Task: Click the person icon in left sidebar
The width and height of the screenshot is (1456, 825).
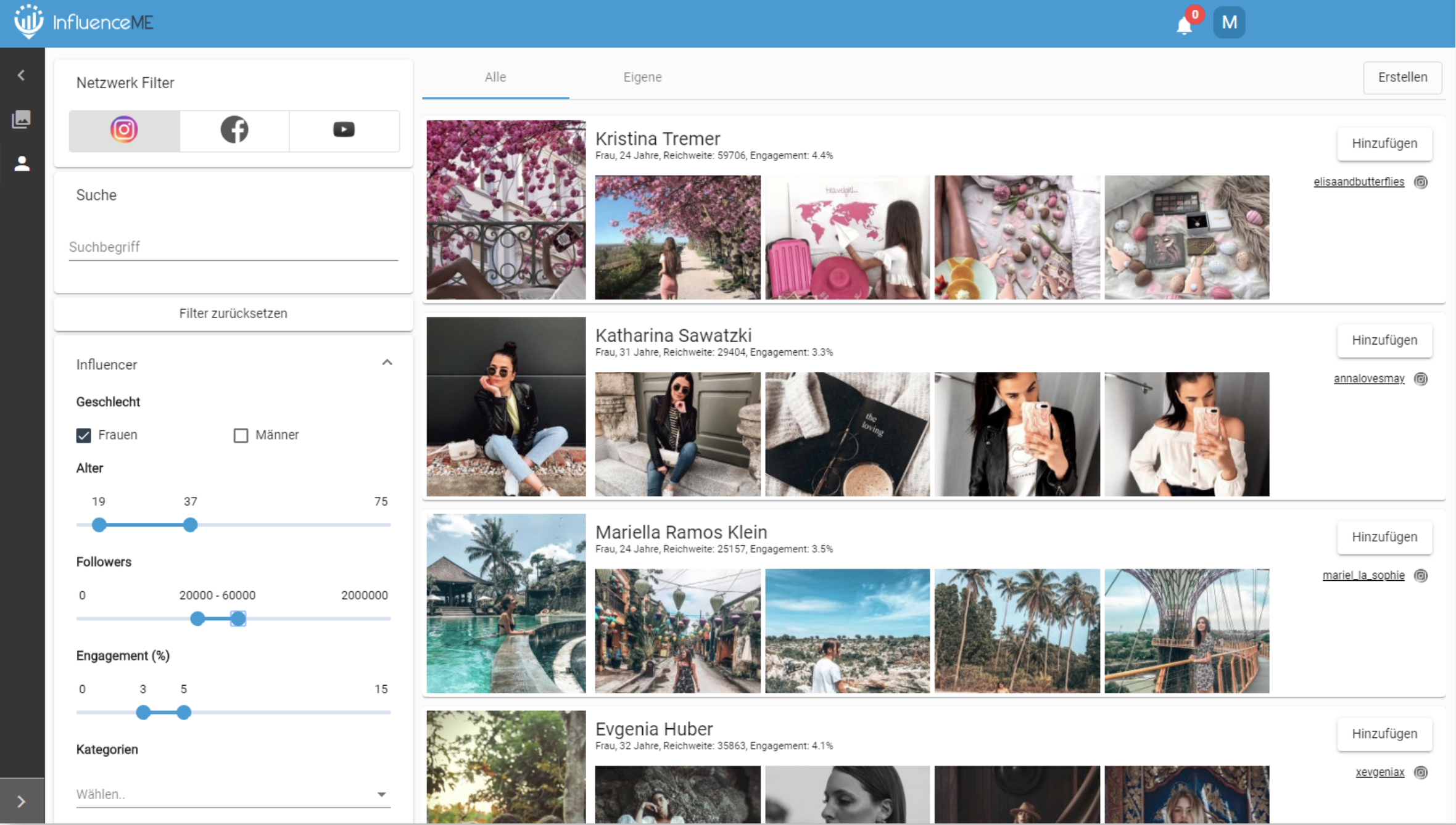Action: pos(22,163)
